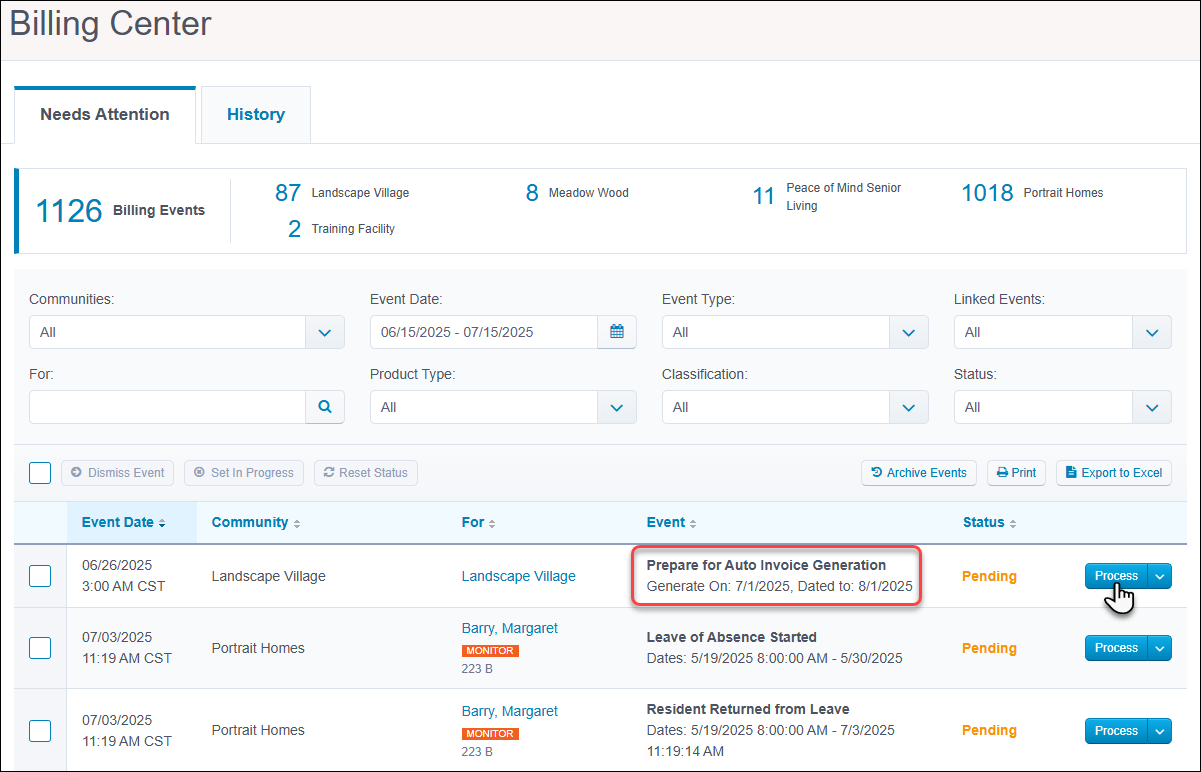The width and height of the screenshot is (1201, 772).
Task: Check the Resident Returned from Leave row checkbox
Action: point(40,731)
